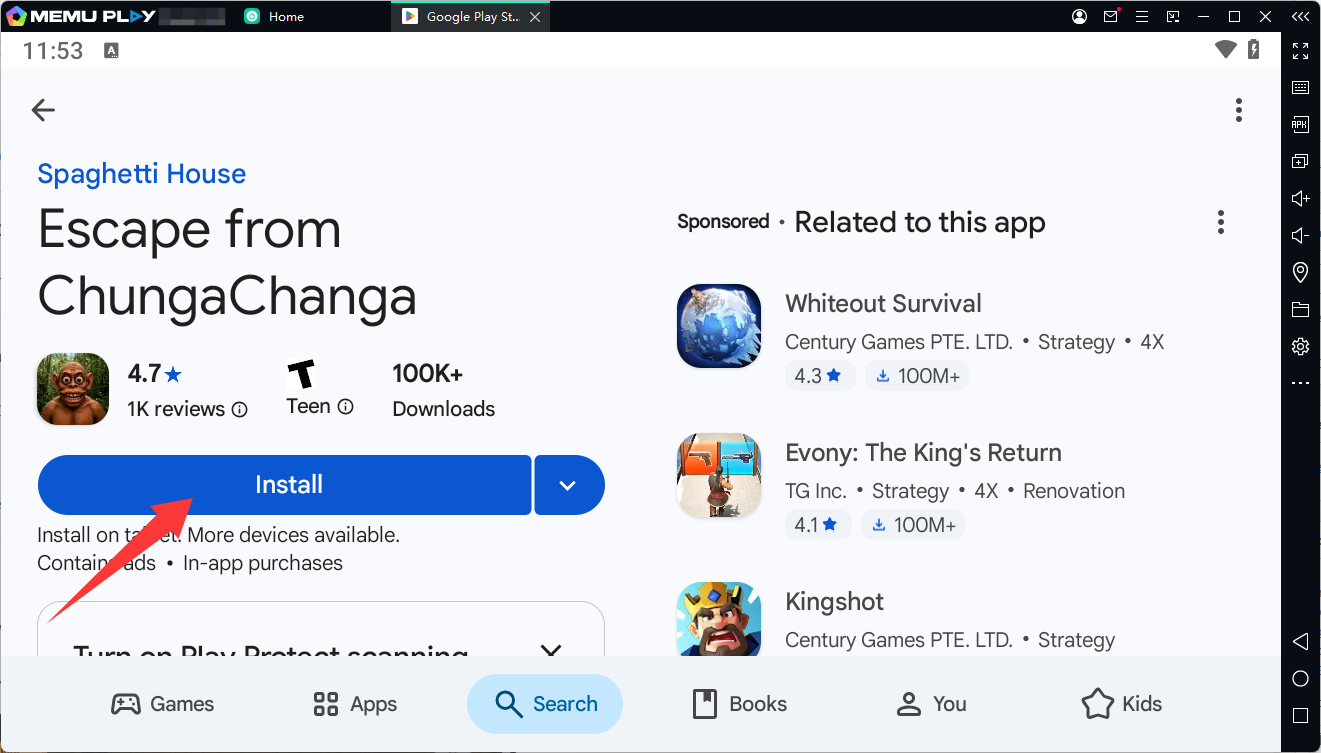Click the Android back triangle button

(x=1300, y=641)
